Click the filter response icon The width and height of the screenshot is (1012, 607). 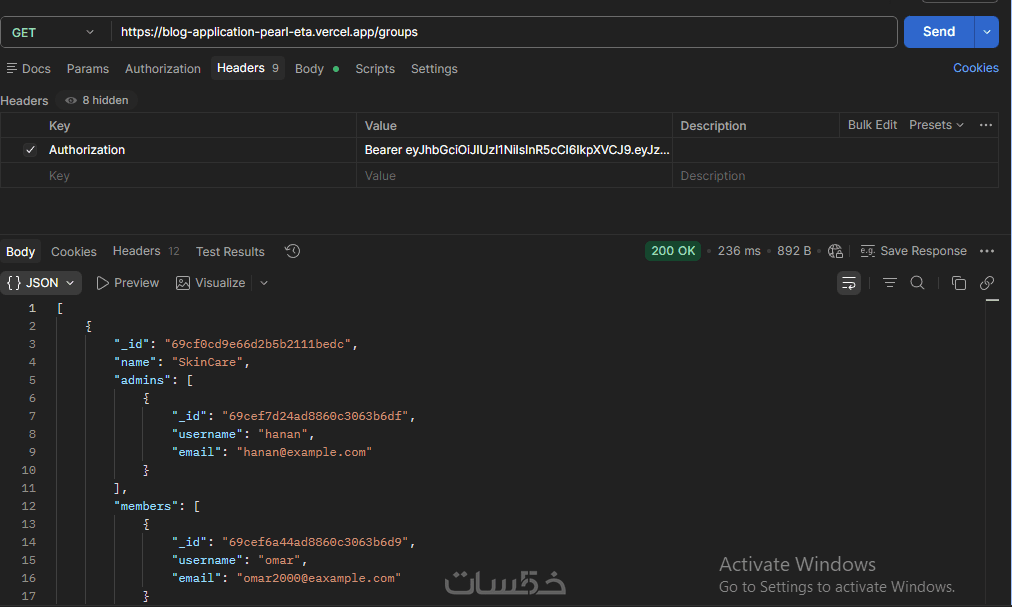click(889, 283)
